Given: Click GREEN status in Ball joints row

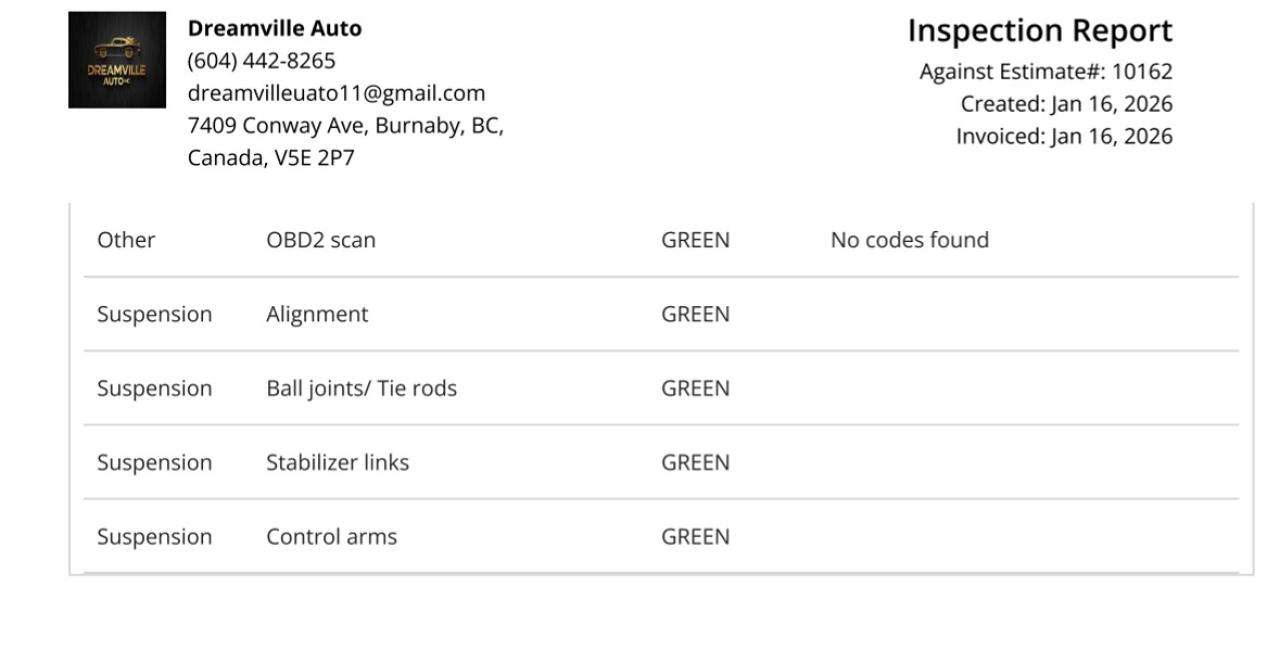Looking at the screenshot, I should click(695, 388).
